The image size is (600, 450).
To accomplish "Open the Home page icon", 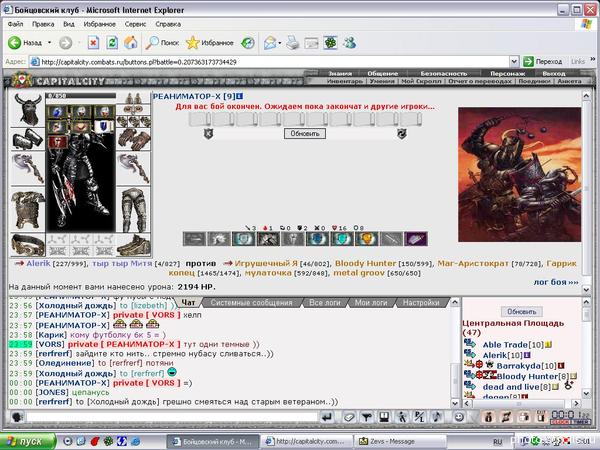I will point(130,42).
